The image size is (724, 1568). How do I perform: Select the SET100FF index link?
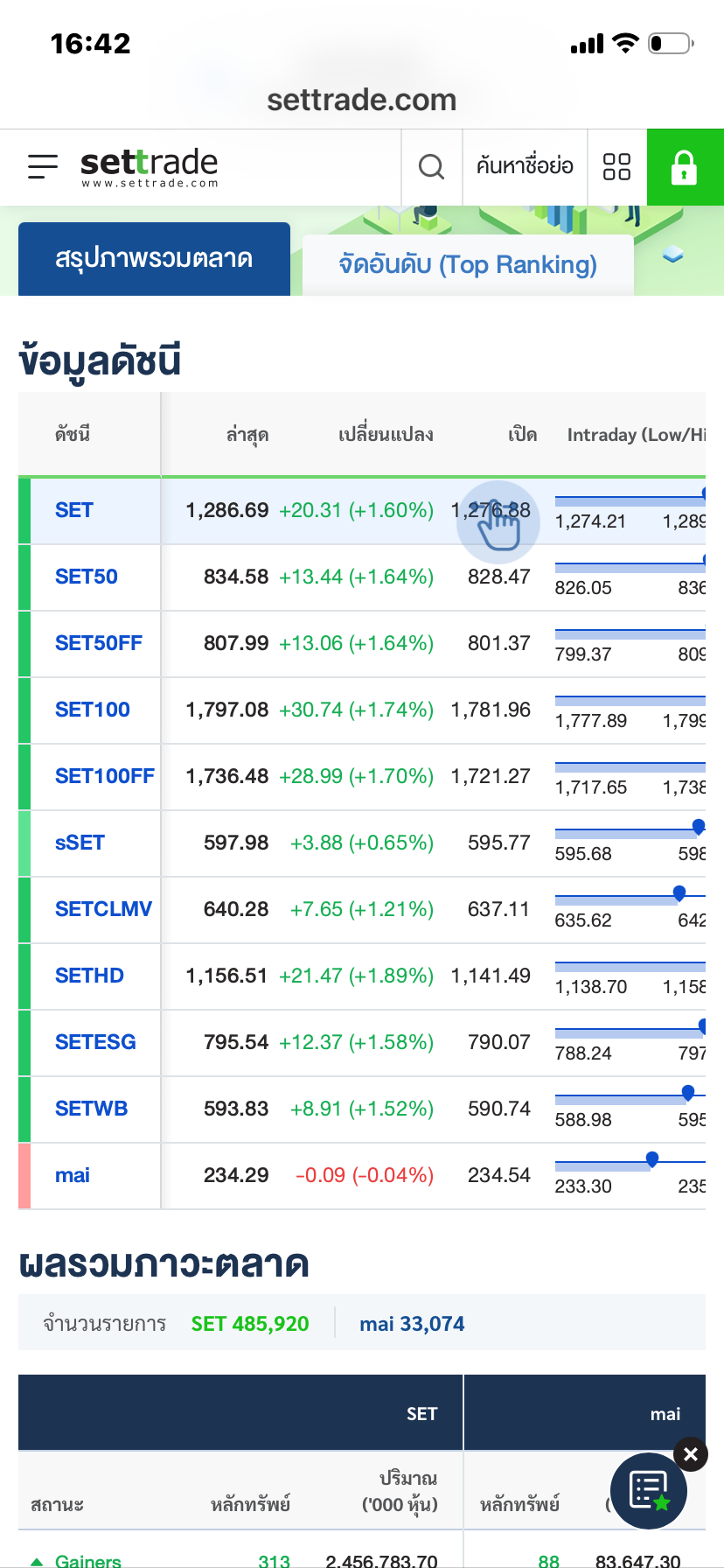tap(104, 776)
